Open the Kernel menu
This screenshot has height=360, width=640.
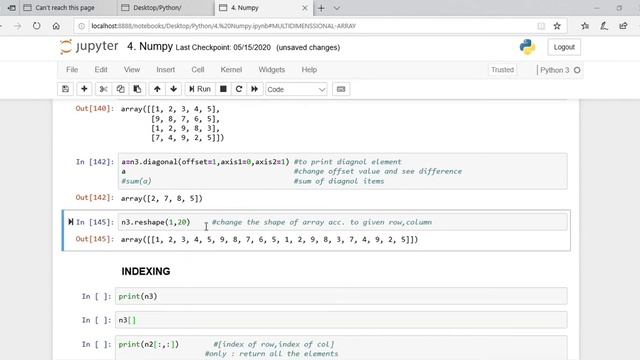[231, 70]
